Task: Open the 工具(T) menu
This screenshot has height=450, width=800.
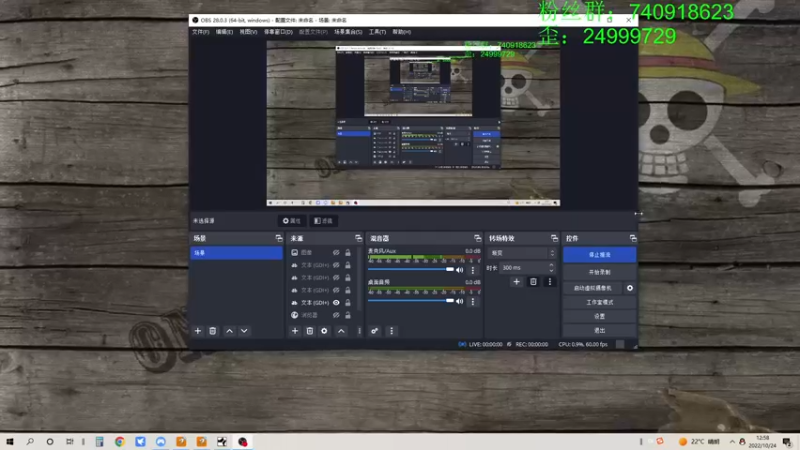Action: [x=378, y=32]
